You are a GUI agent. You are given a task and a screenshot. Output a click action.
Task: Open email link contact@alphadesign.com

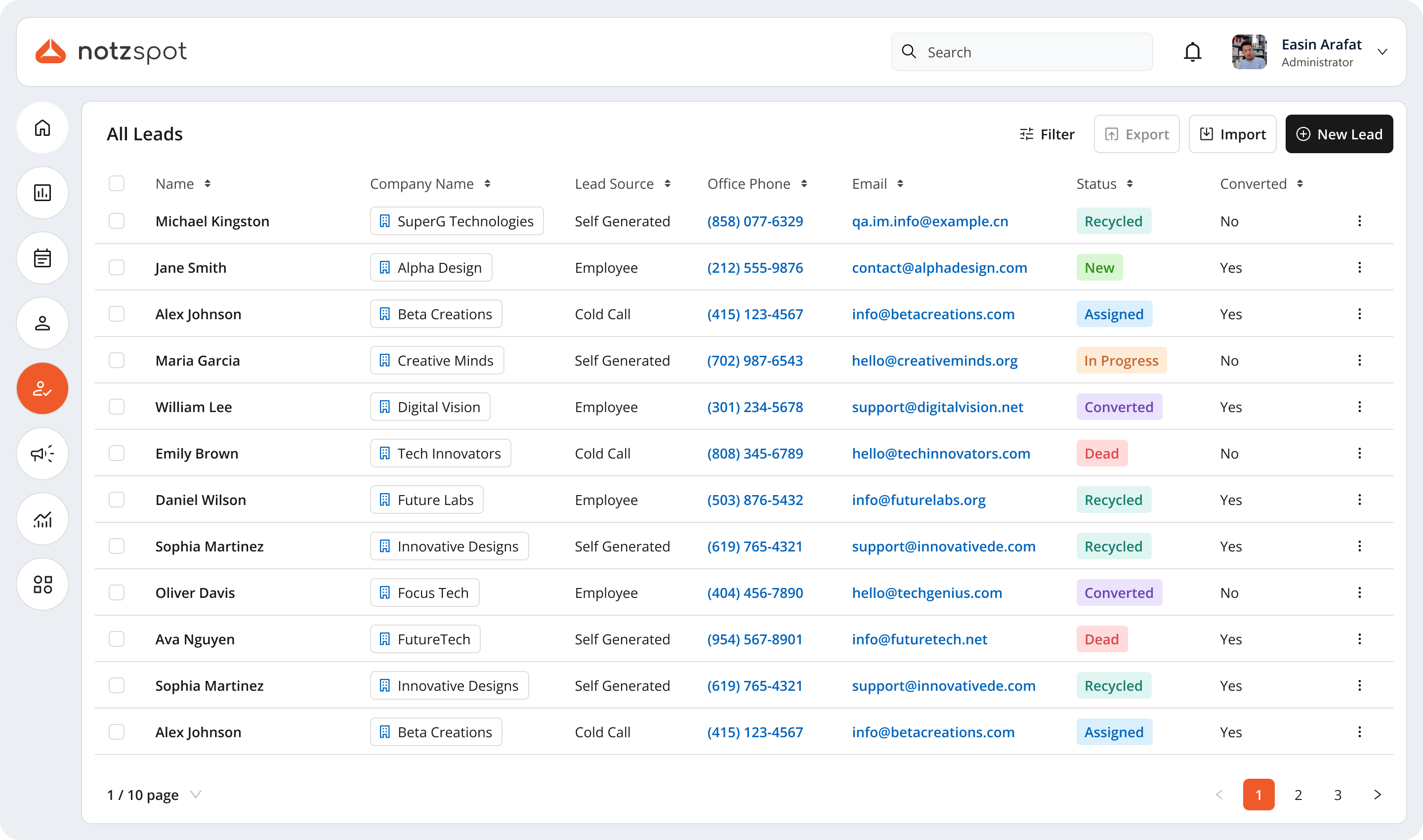[x=939, y=267]
